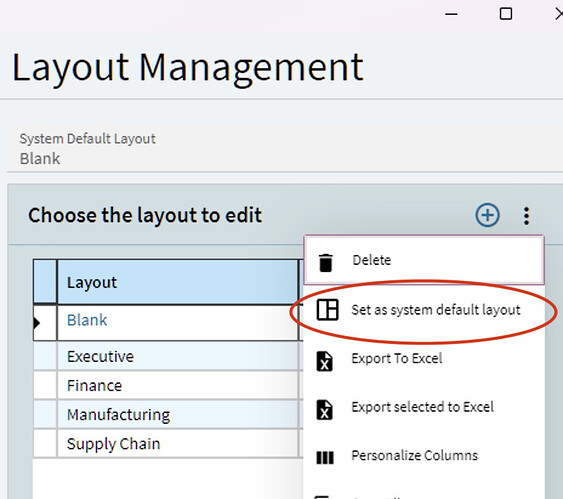Click the Choose the layout to edit heading
This screenshot has height=499, width=563.
[145, 215]
